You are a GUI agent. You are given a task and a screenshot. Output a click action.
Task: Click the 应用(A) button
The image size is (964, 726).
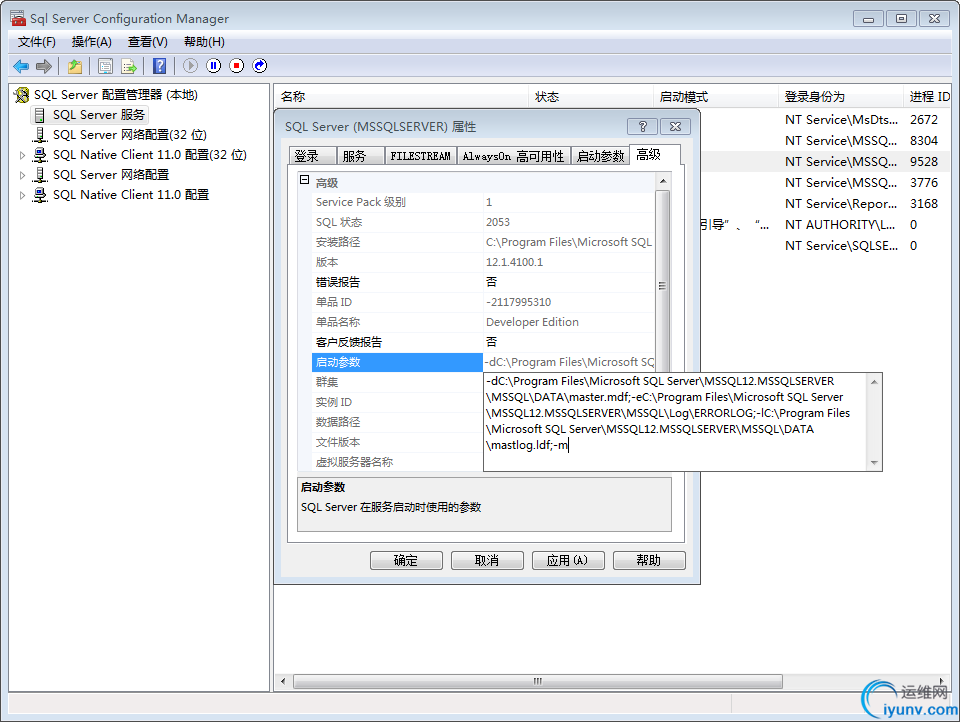(x=567, y=561)
